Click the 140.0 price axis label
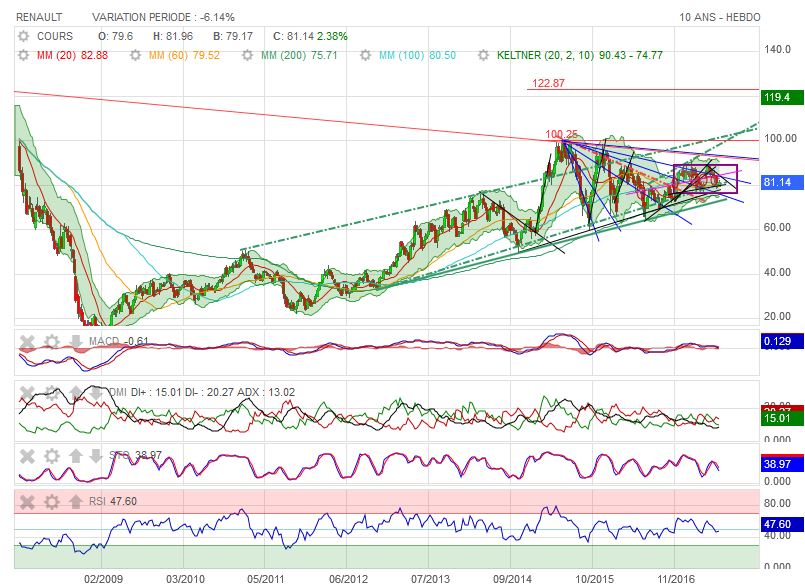The width and height of the screenshot is (805, 588). click(777, 49)
